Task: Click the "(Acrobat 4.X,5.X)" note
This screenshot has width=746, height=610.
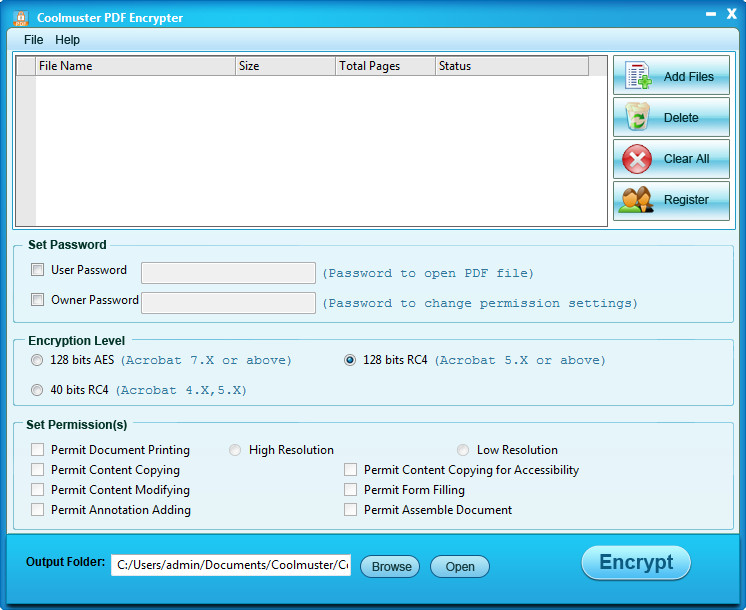Action: click(181, 390)
